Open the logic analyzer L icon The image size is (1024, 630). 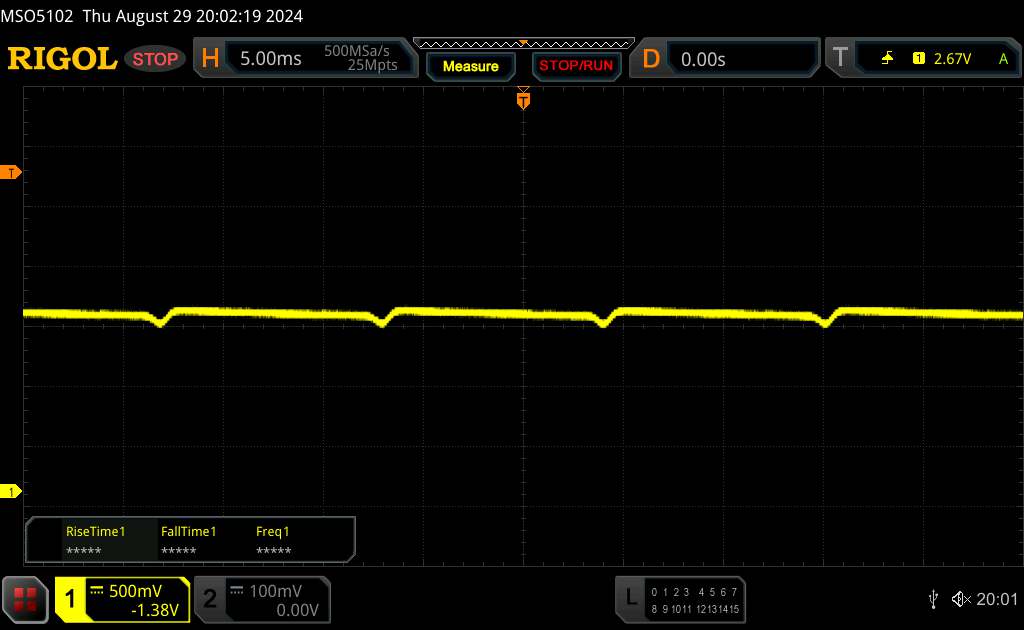tap(630, 597)
